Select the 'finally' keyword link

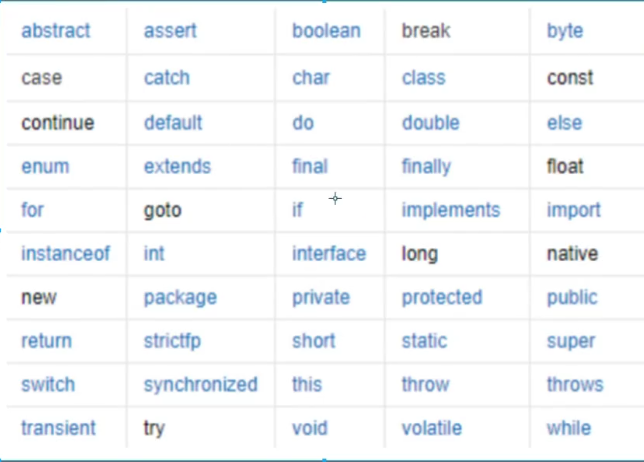[426, 167]
